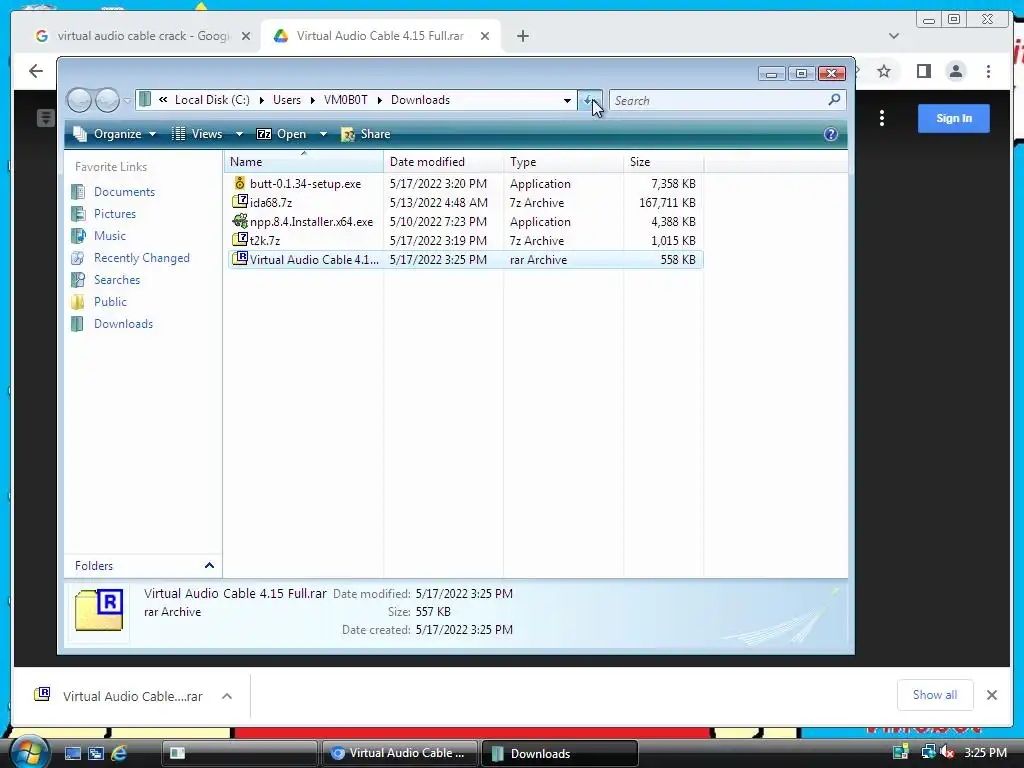Sort by the Size column header
The width and height of the screenshot is (1024, 768).
tap(664, 162)
